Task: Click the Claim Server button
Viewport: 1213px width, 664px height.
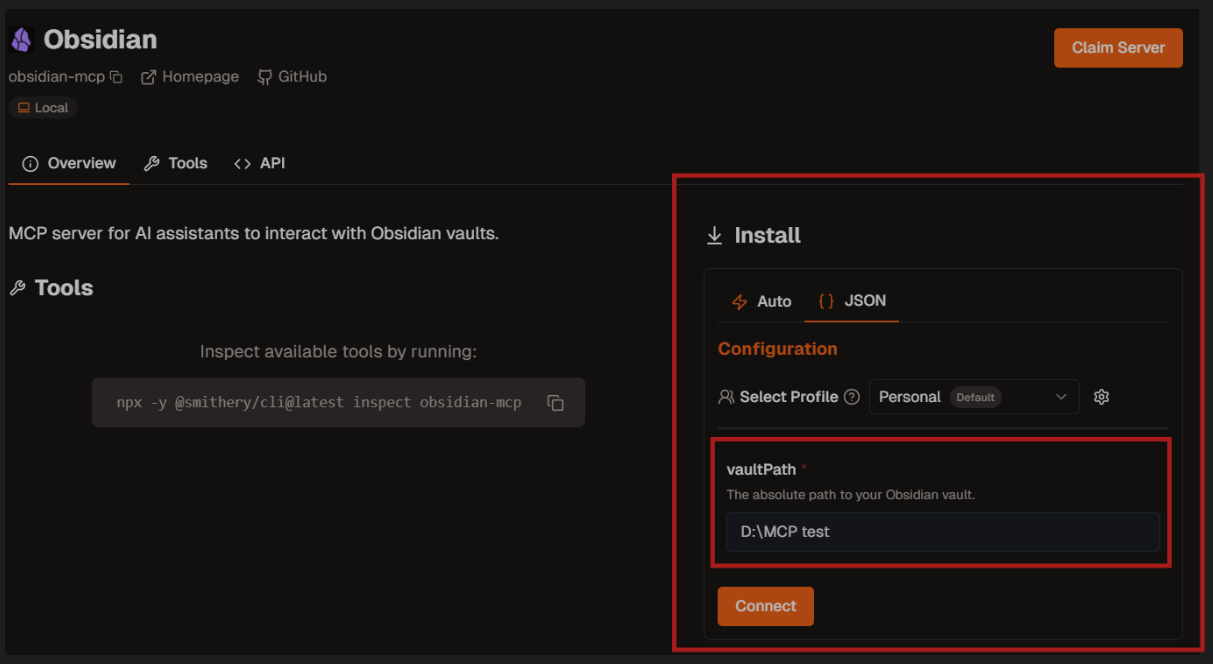Action: tap(1118, 48)
